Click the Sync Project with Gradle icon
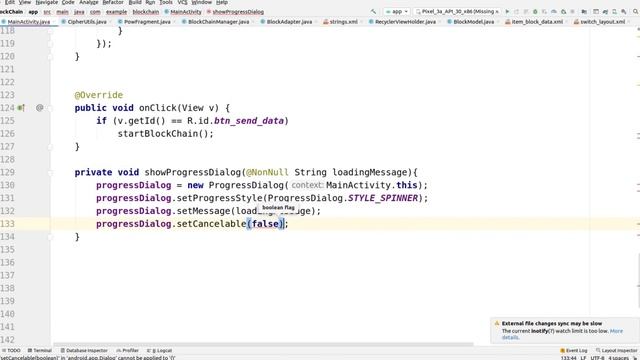Image resolution: width=640 pixels, height=360 pixels. tap(606, 12)
